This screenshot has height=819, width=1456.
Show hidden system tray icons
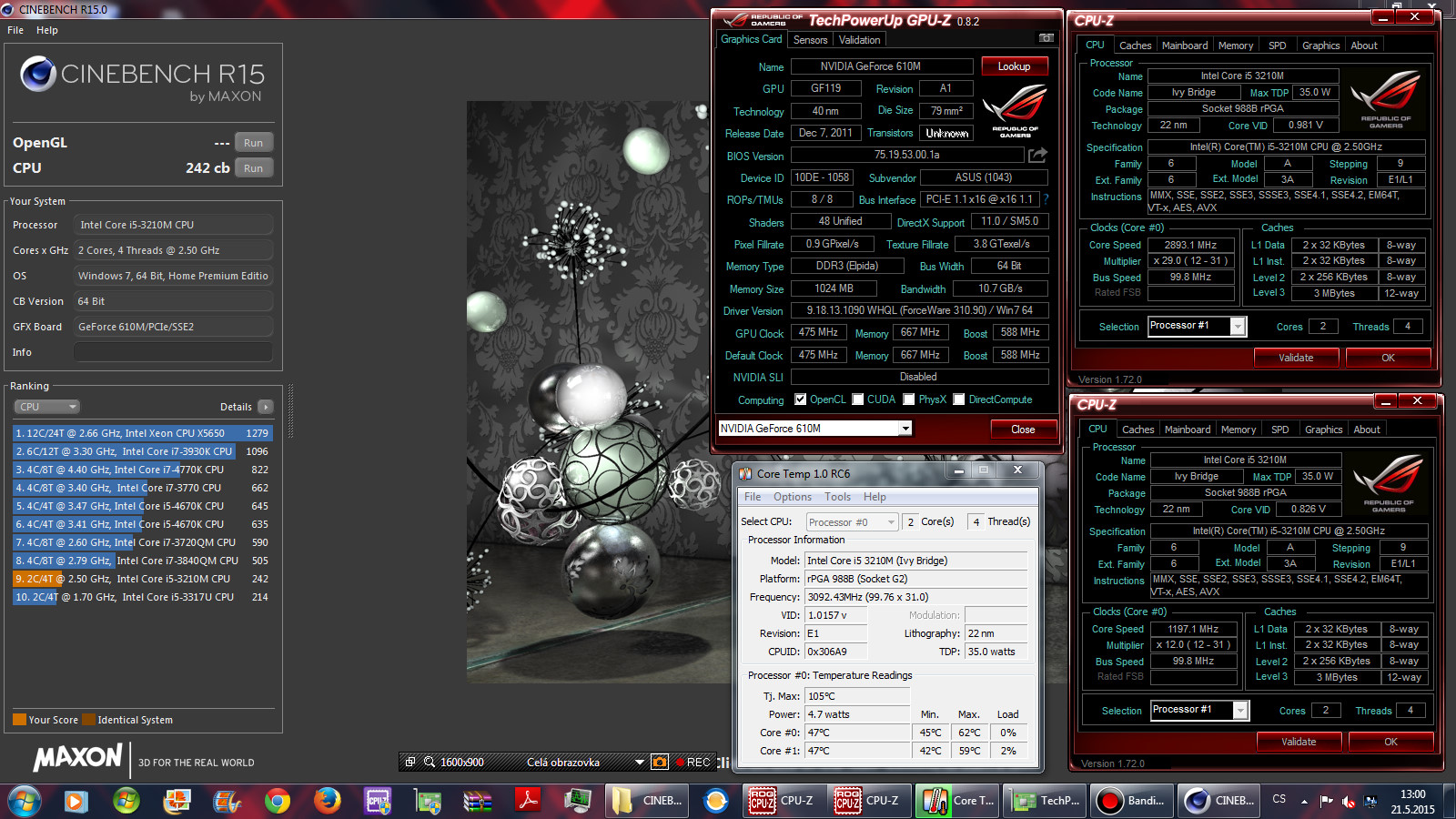(x=1304, y=802)
